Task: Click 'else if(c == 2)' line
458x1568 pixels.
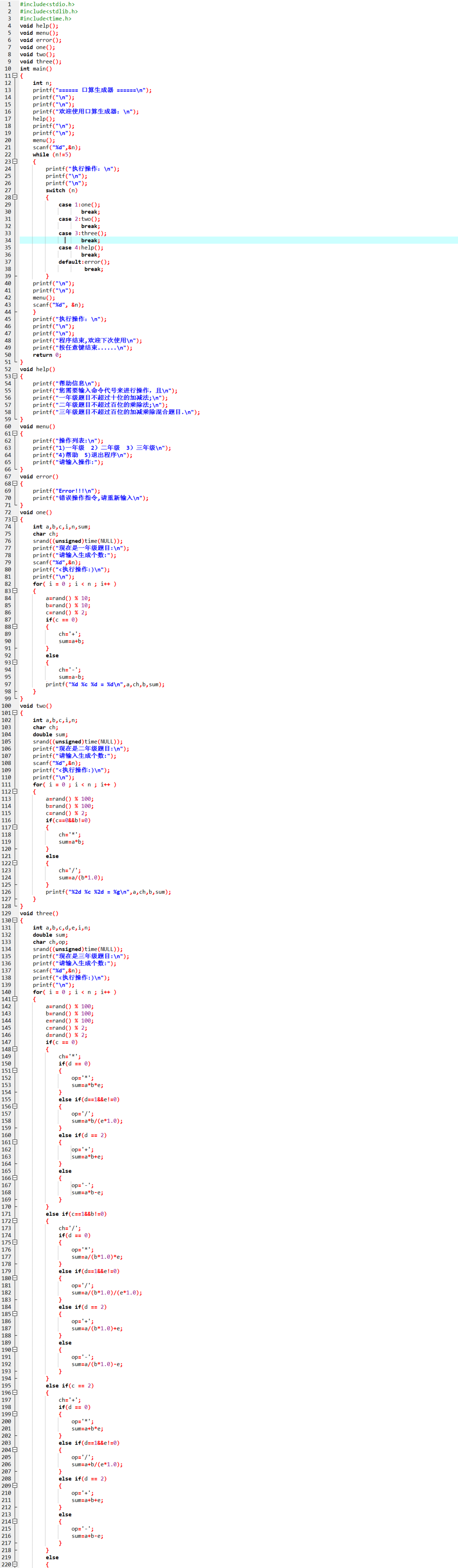Action: pos(70,1386)
